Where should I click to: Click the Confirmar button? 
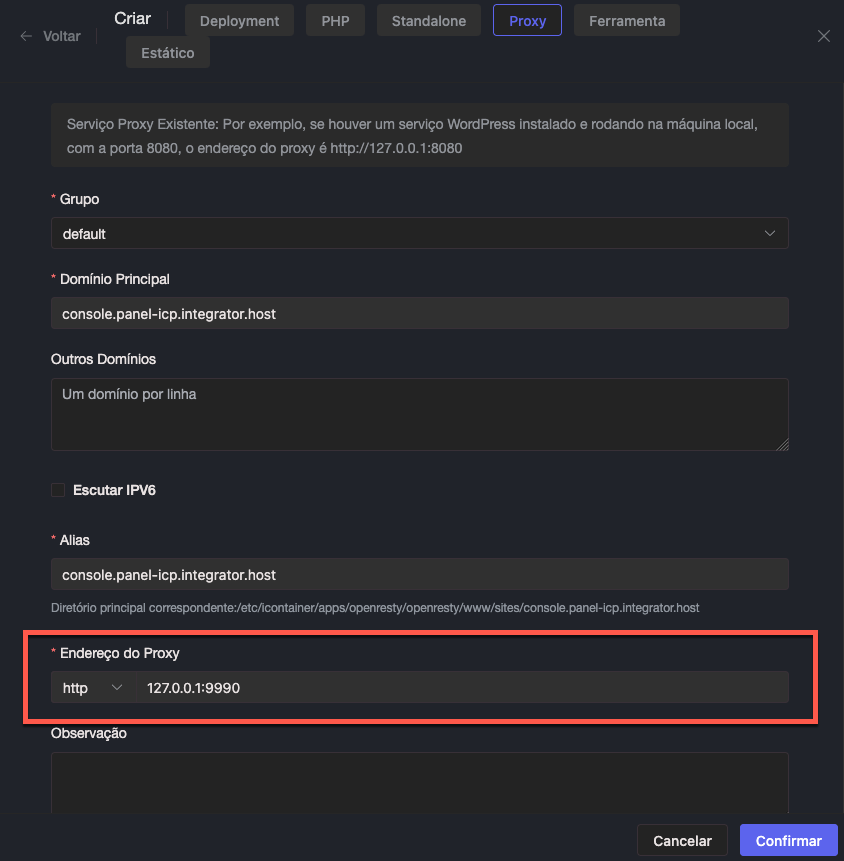[x=788, y=841]
